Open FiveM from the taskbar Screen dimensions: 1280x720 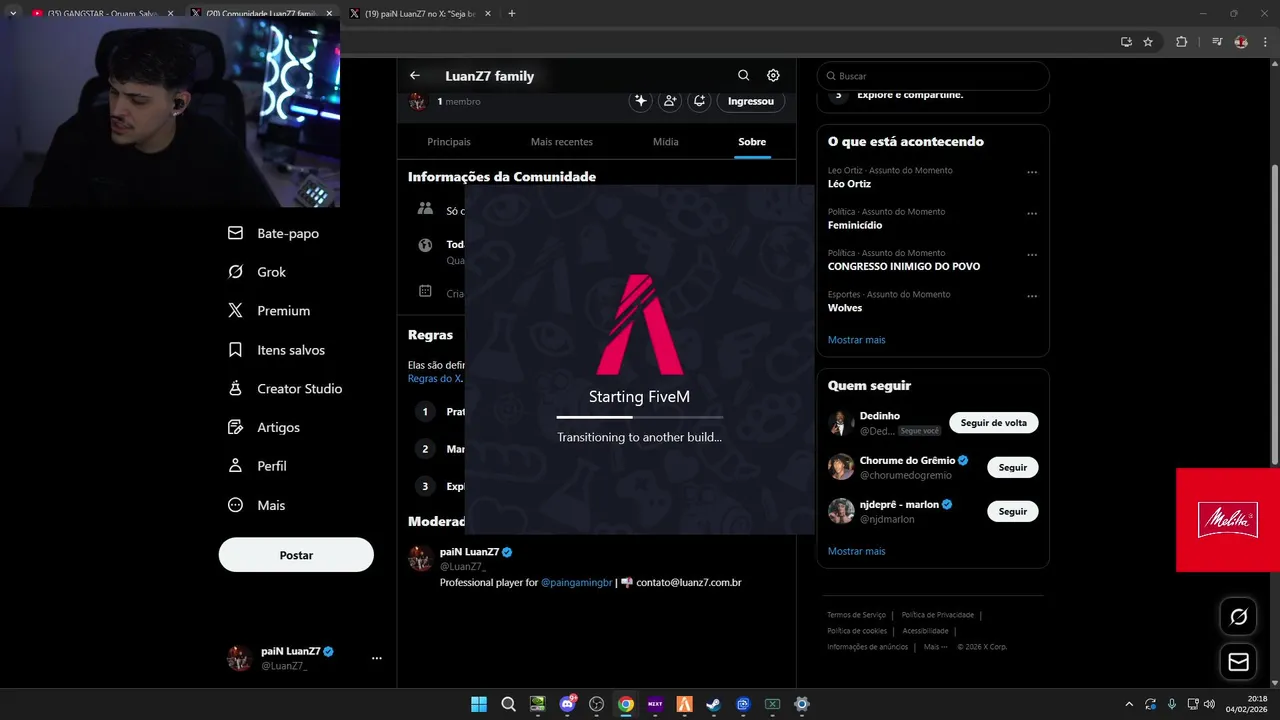(x=684, y=704)
